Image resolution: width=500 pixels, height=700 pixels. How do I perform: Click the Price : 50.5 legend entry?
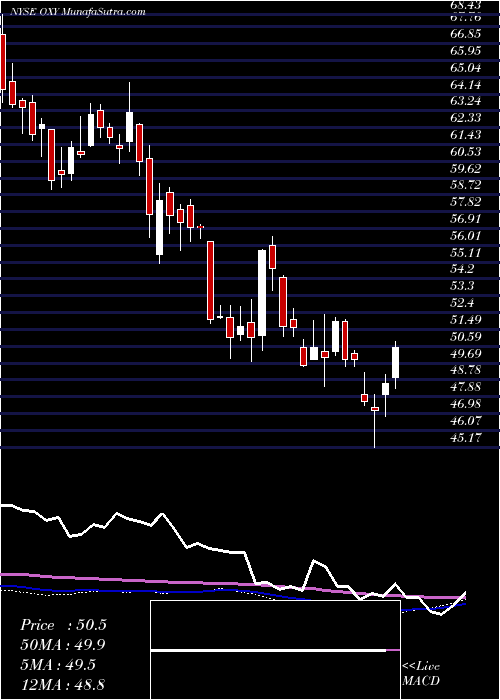tap(63, 625)
